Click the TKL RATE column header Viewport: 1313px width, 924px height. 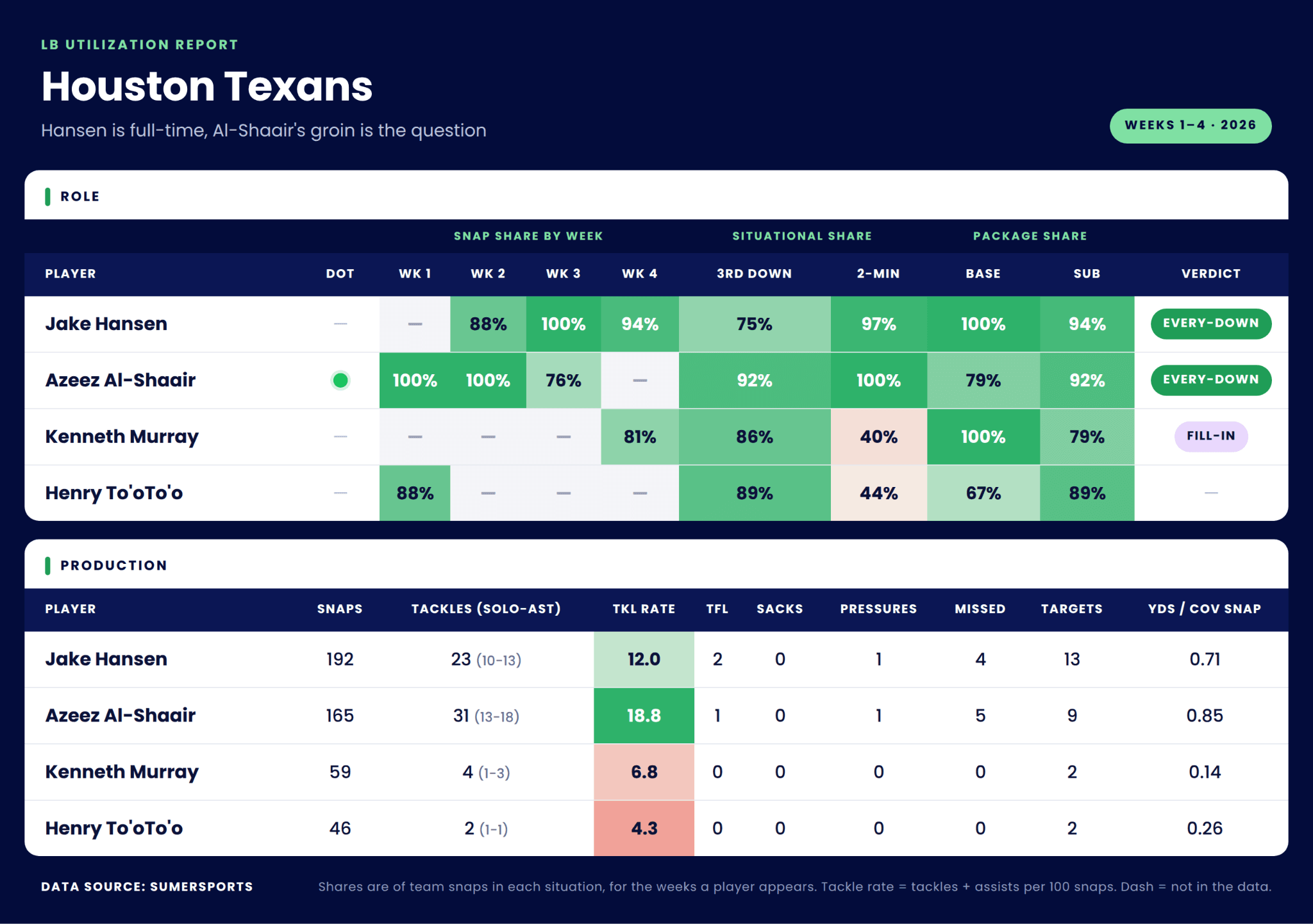point(644,609)
